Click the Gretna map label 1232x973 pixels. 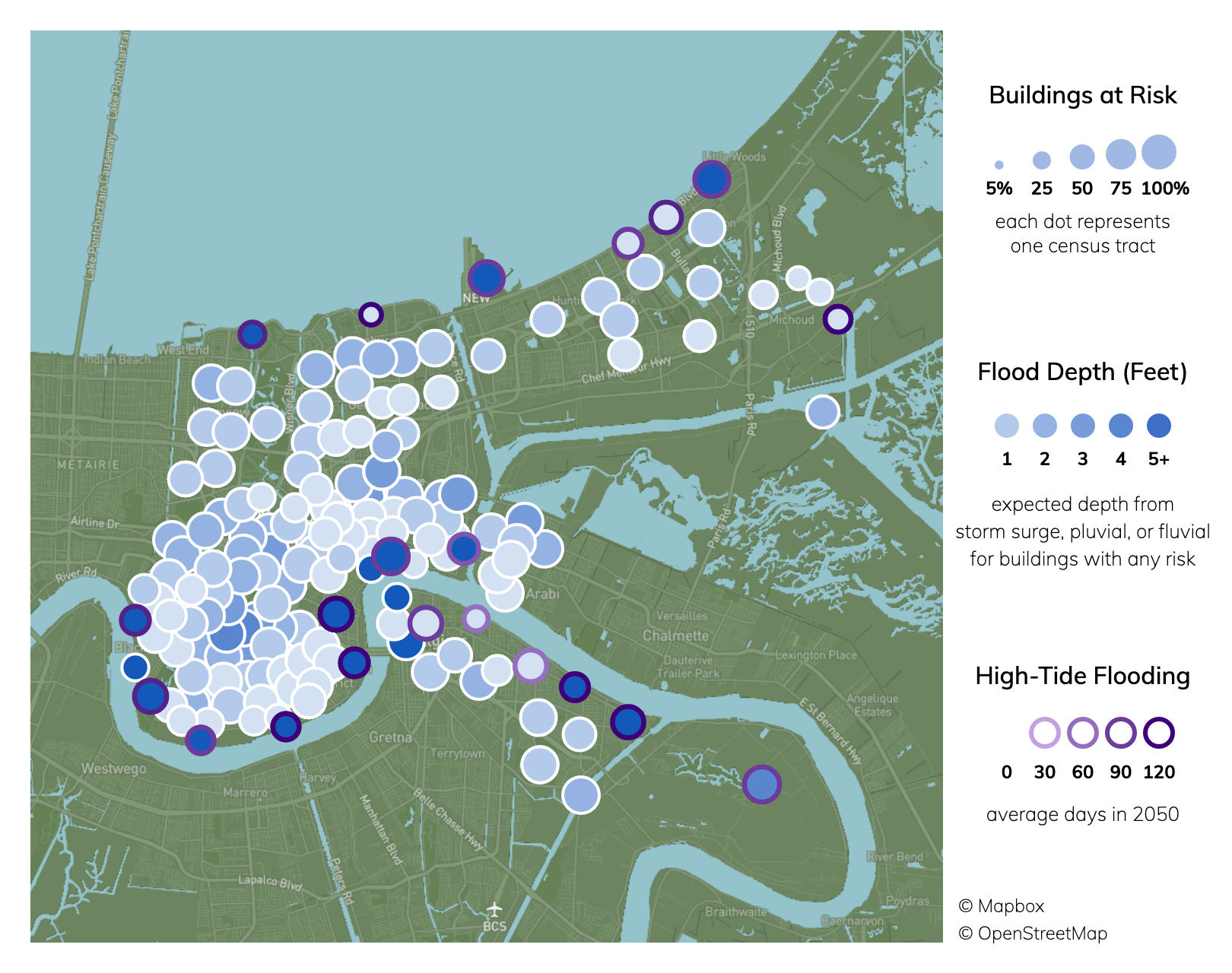[x=390, y=737]
